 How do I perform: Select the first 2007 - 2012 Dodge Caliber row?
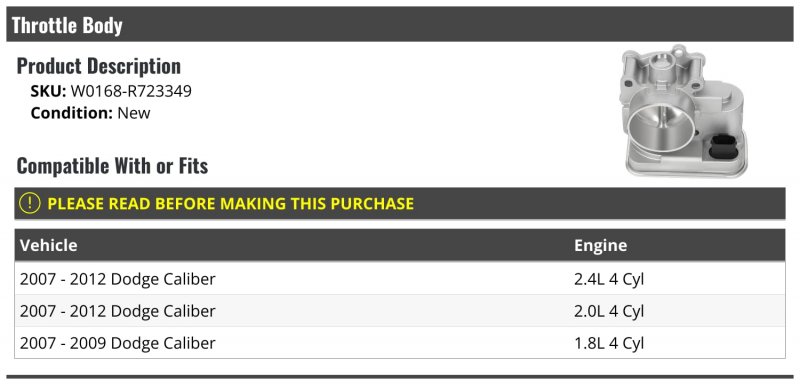(x=400, y=279)
